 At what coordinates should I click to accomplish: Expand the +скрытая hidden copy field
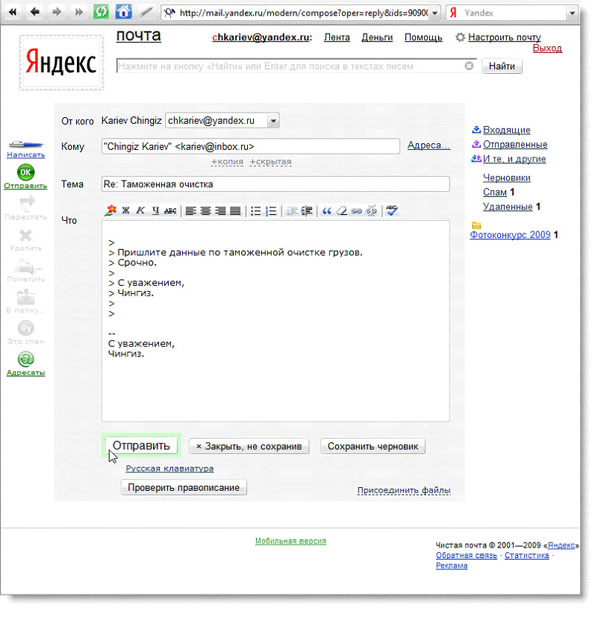[270, 162]
